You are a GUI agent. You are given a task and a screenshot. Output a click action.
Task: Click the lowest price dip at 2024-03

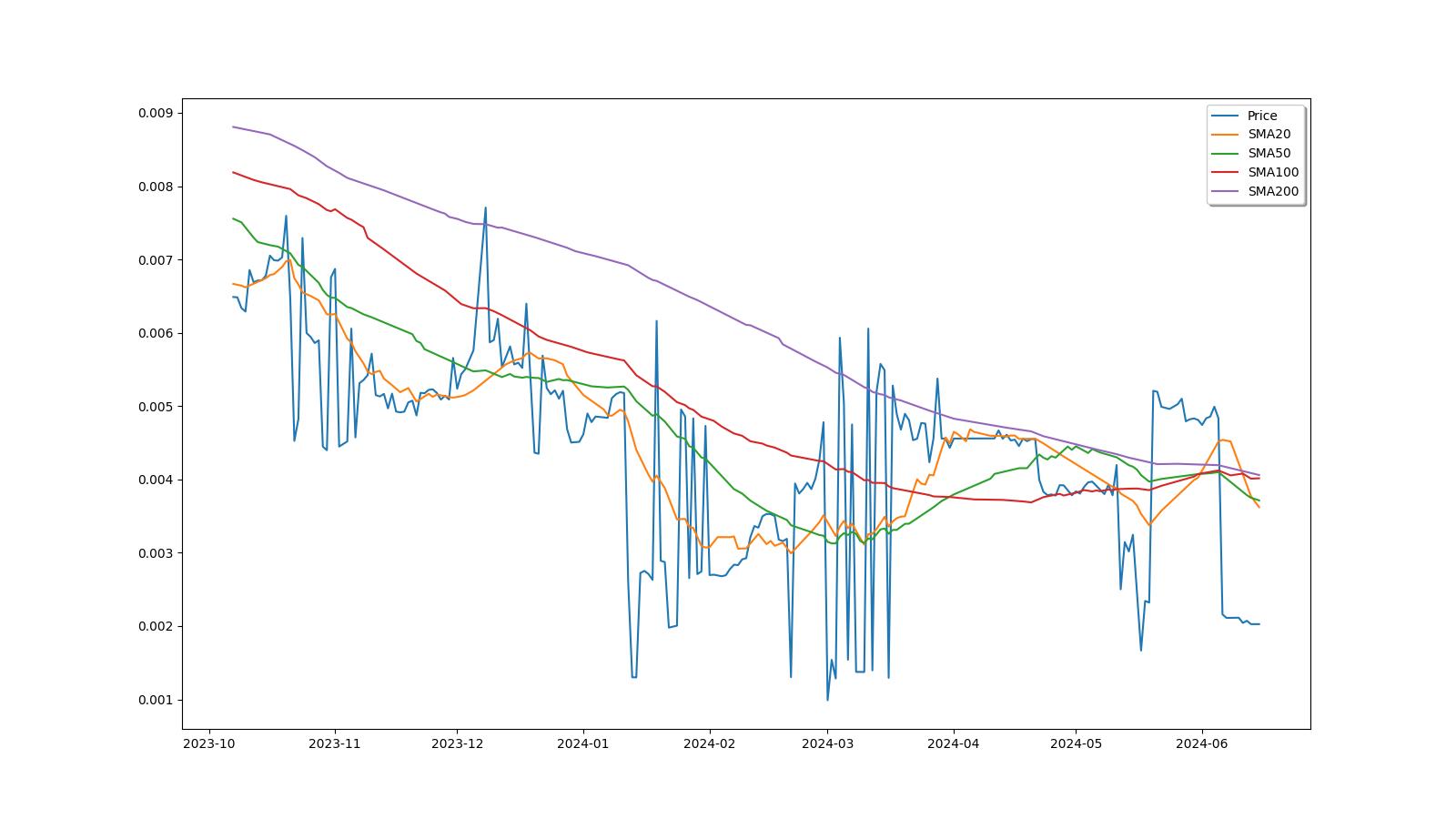(827, 700)
